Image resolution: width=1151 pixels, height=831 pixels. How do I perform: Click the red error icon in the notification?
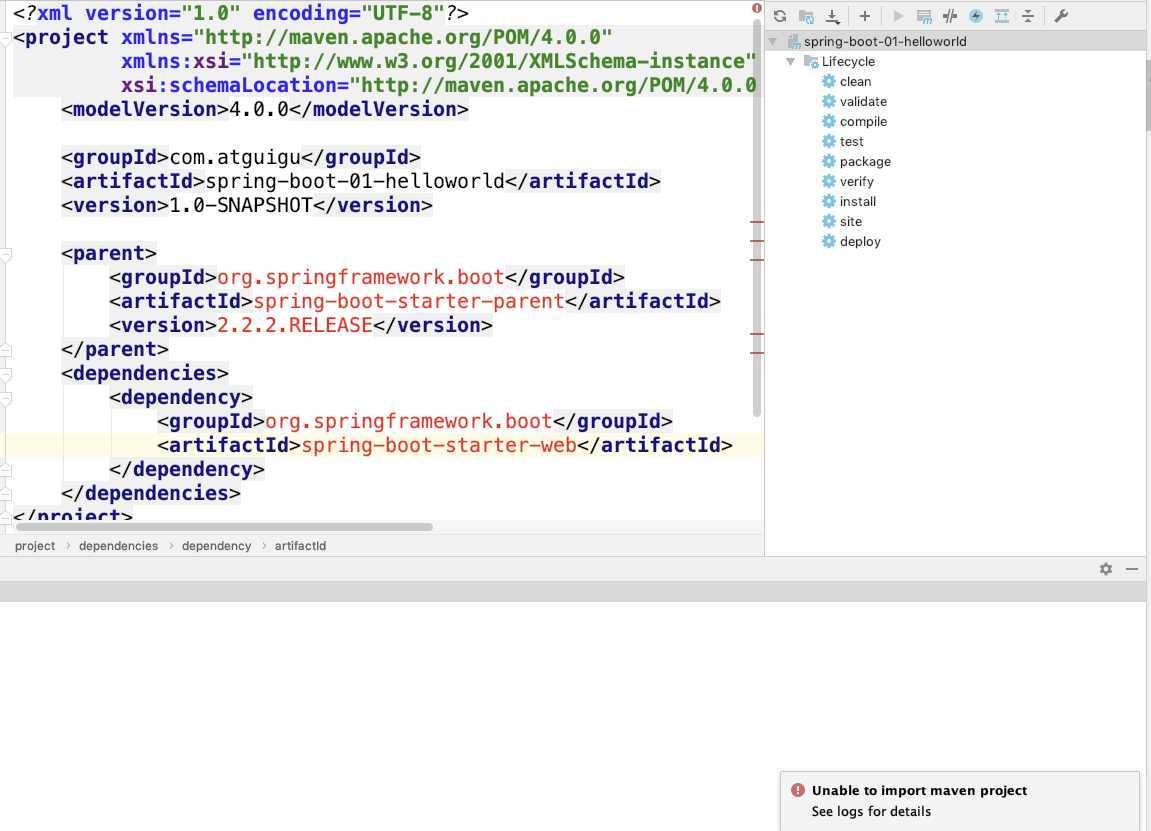tap(798, 791)
